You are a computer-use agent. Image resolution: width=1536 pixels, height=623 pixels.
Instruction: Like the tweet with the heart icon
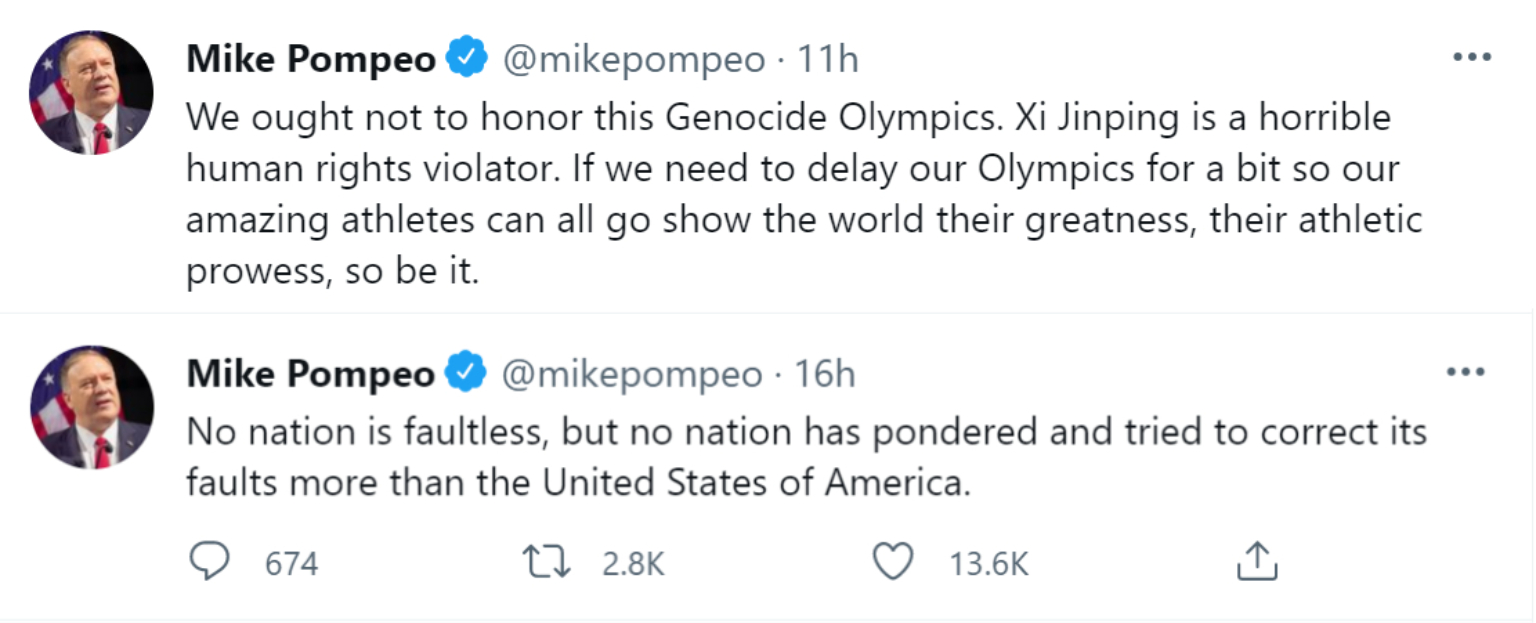click(x=894, y=562)
